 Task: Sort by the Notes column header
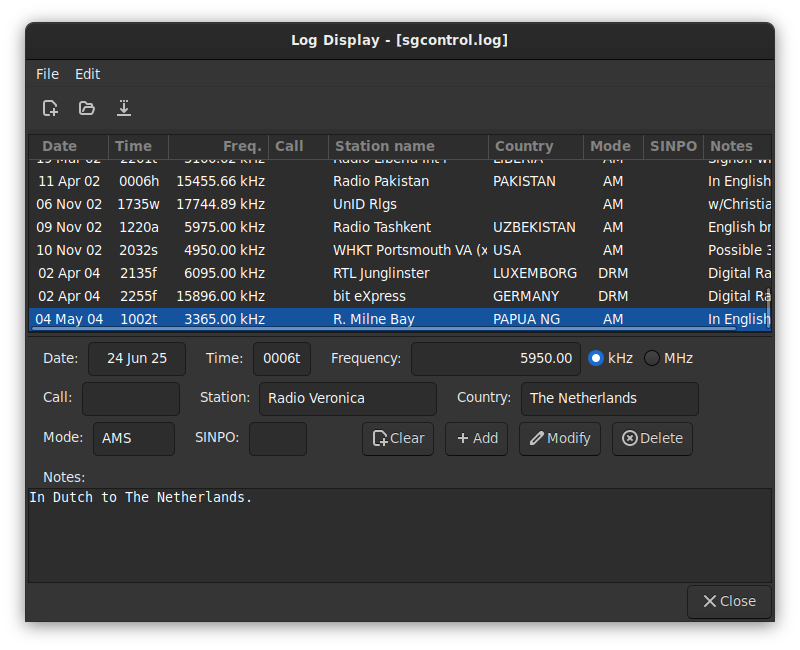click(737, 146)
